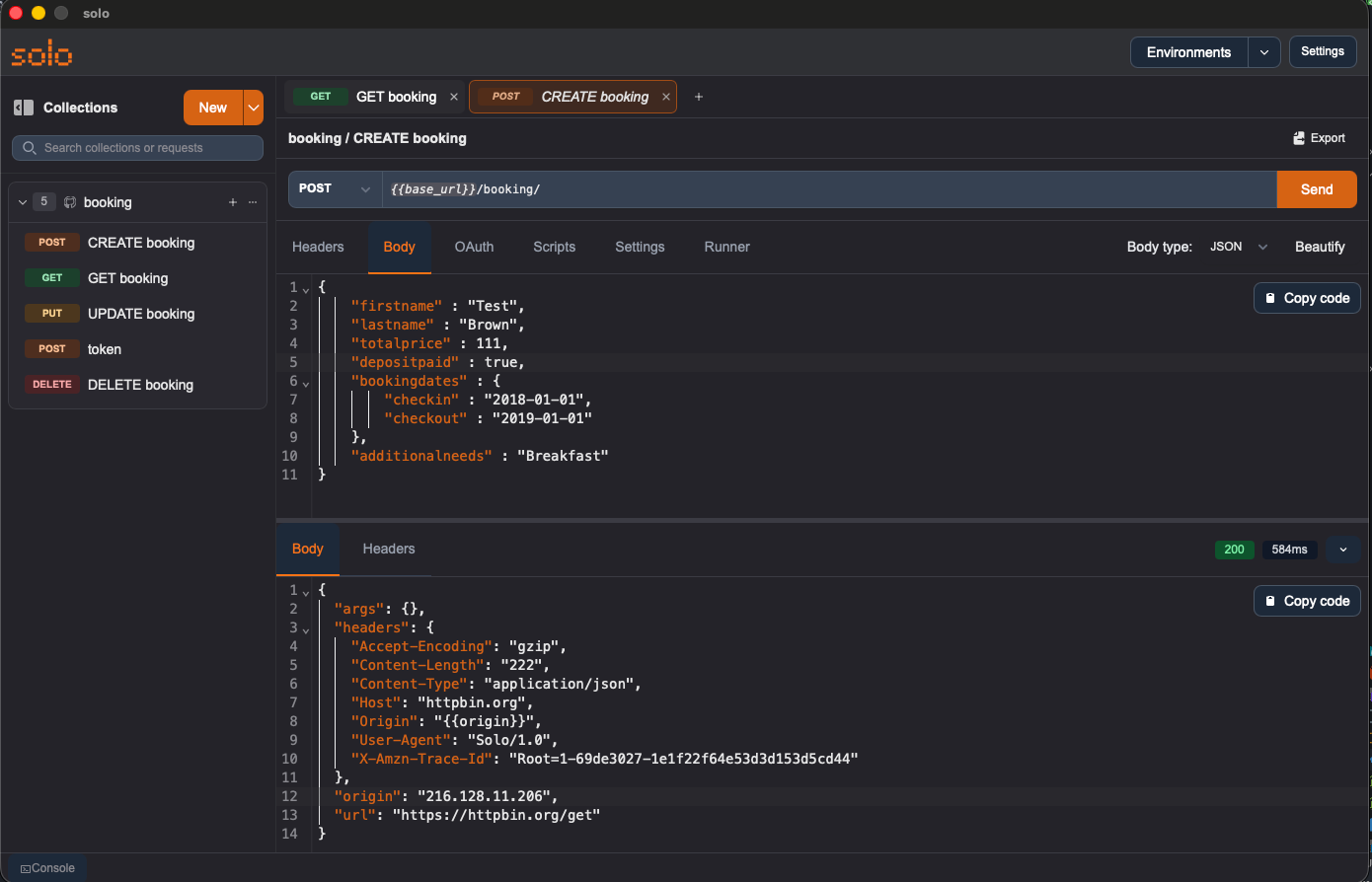Expand the Environments dropdown arrow
Screen dimensions: 1372x882
point(1263,52)
